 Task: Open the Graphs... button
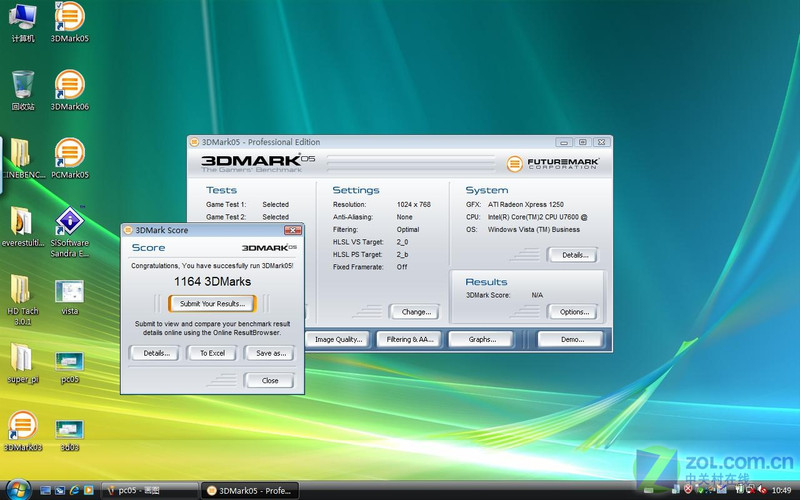[481, 339]
